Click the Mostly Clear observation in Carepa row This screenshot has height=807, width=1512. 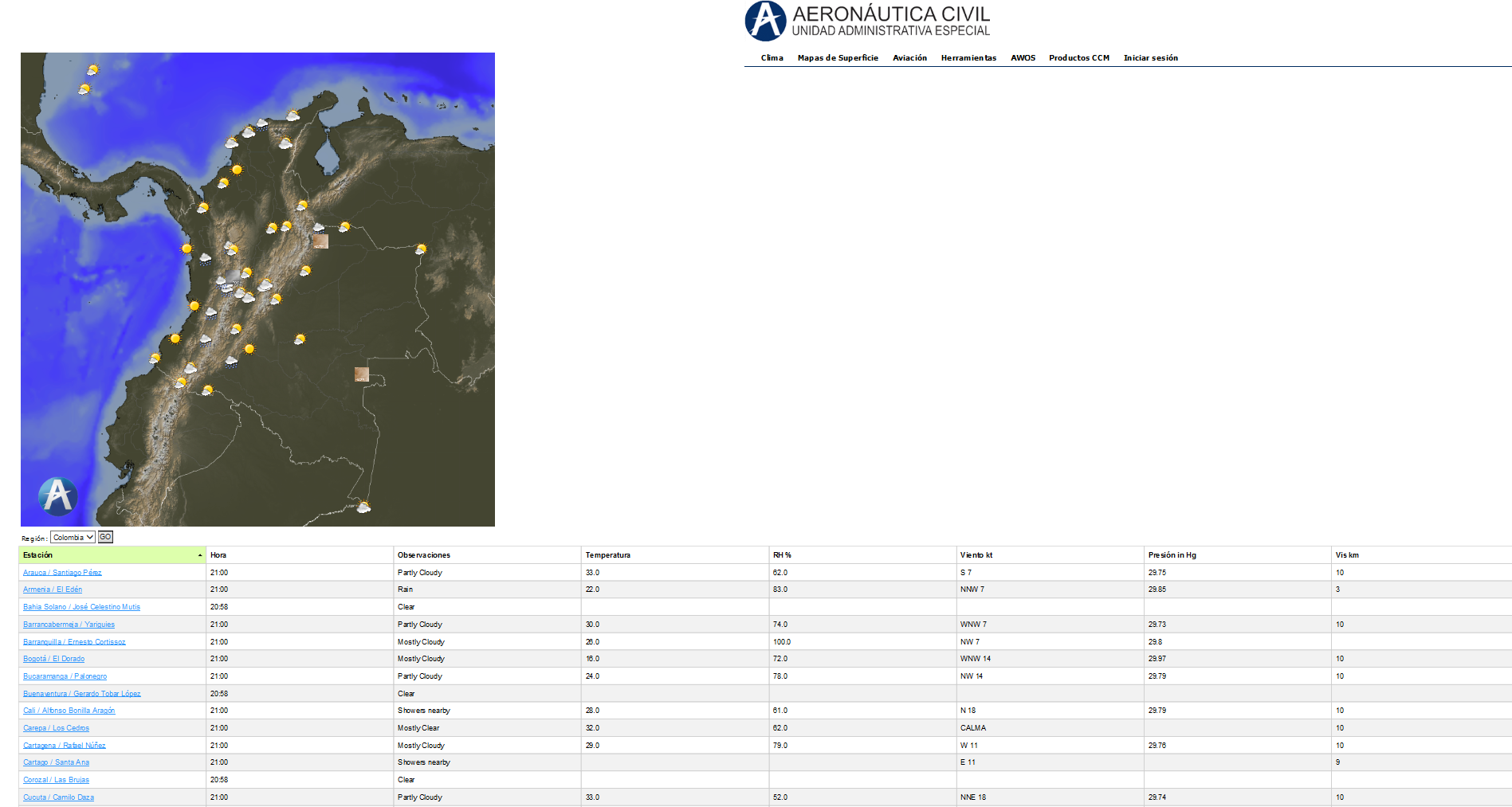[418, 728]
